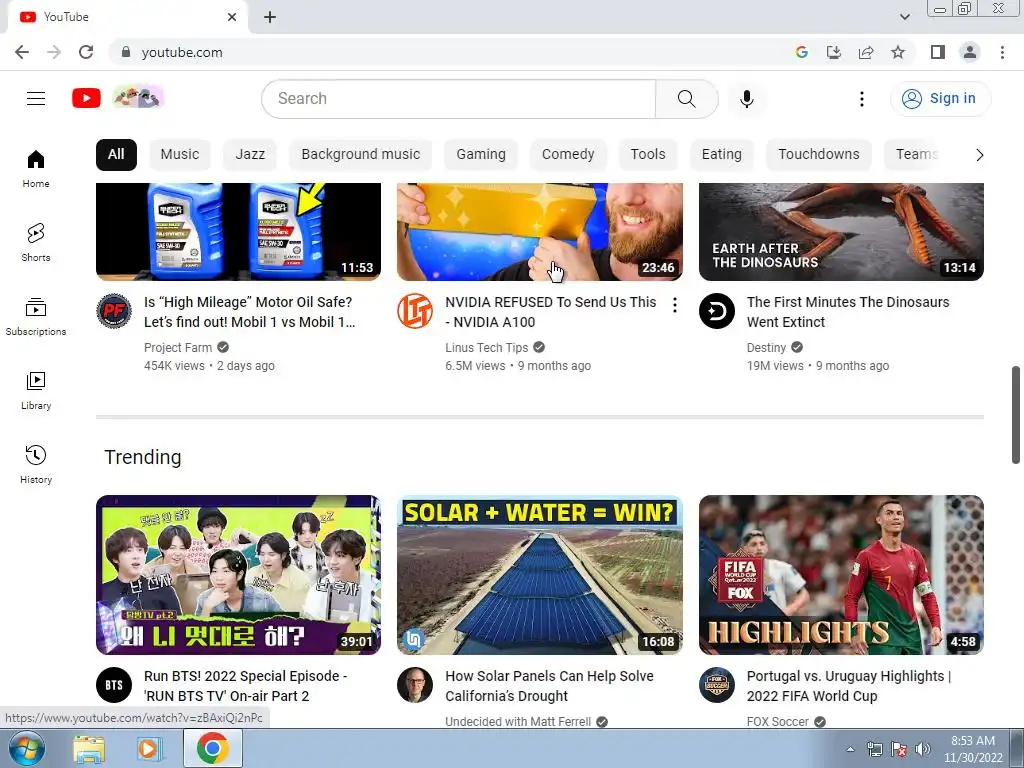
Task: Click the taskbar volume speaker icon
Action: [922, 749]
